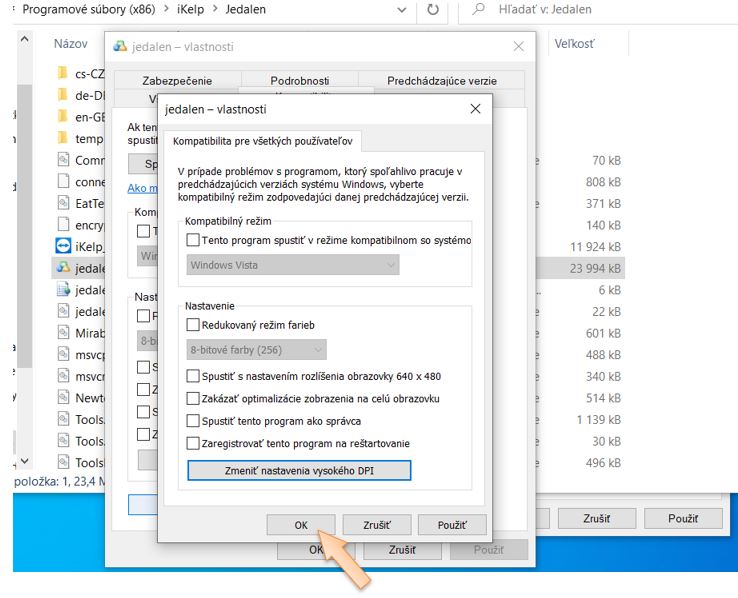Image resolution: width=738 pixels, height=598 pixels.
Task: Click the search magnifier icon
Action: [x=479, y=10]
